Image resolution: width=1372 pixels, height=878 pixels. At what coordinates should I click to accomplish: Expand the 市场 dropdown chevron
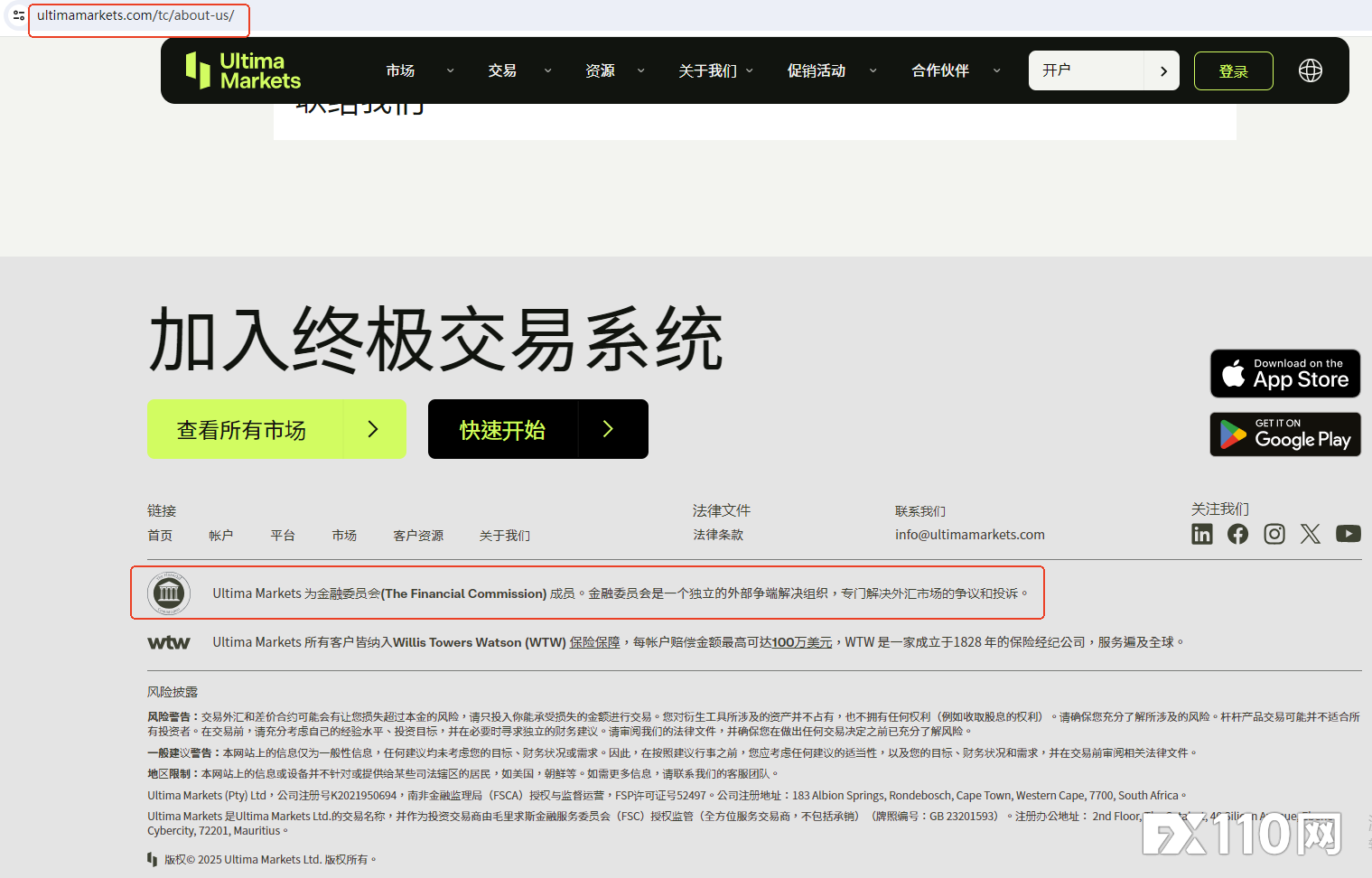point(450,70)
